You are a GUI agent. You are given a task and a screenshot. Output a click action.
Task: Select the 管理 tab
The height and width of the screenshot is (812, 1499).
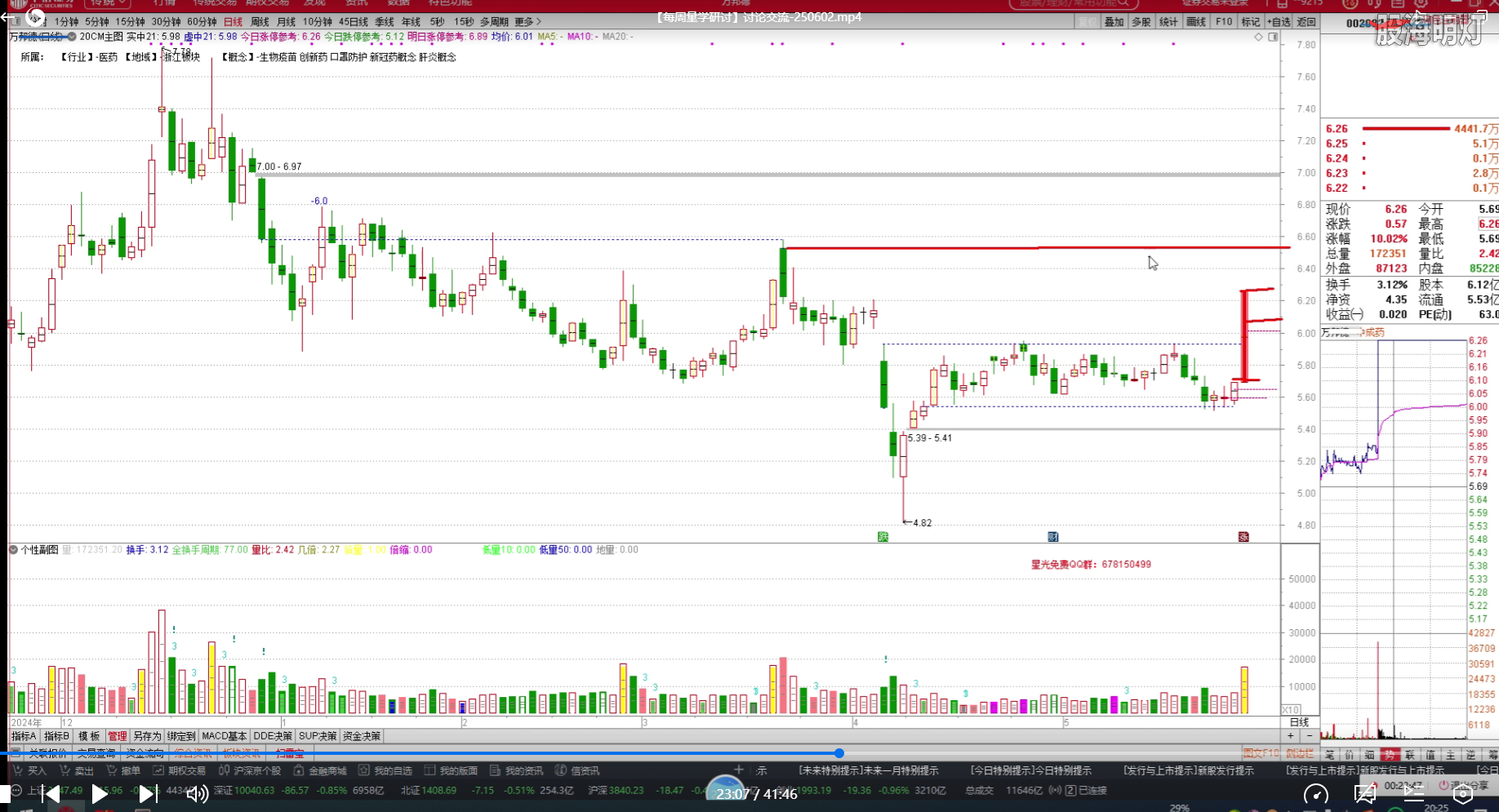[118, 736]
